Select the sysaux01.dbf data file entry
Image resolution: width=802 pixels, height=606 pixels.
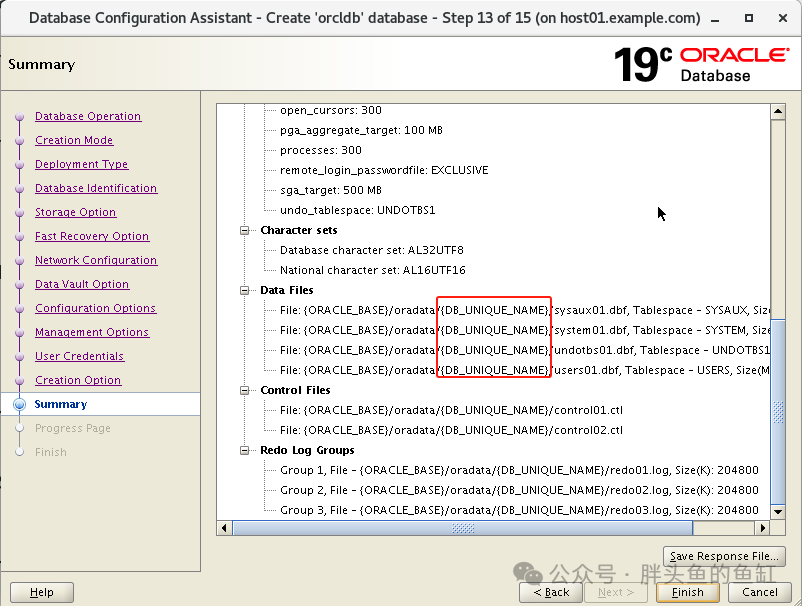pos(524,310)
